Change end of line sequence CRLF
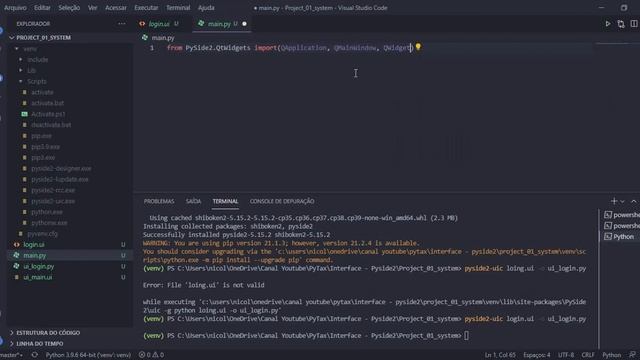 [588, 355]
